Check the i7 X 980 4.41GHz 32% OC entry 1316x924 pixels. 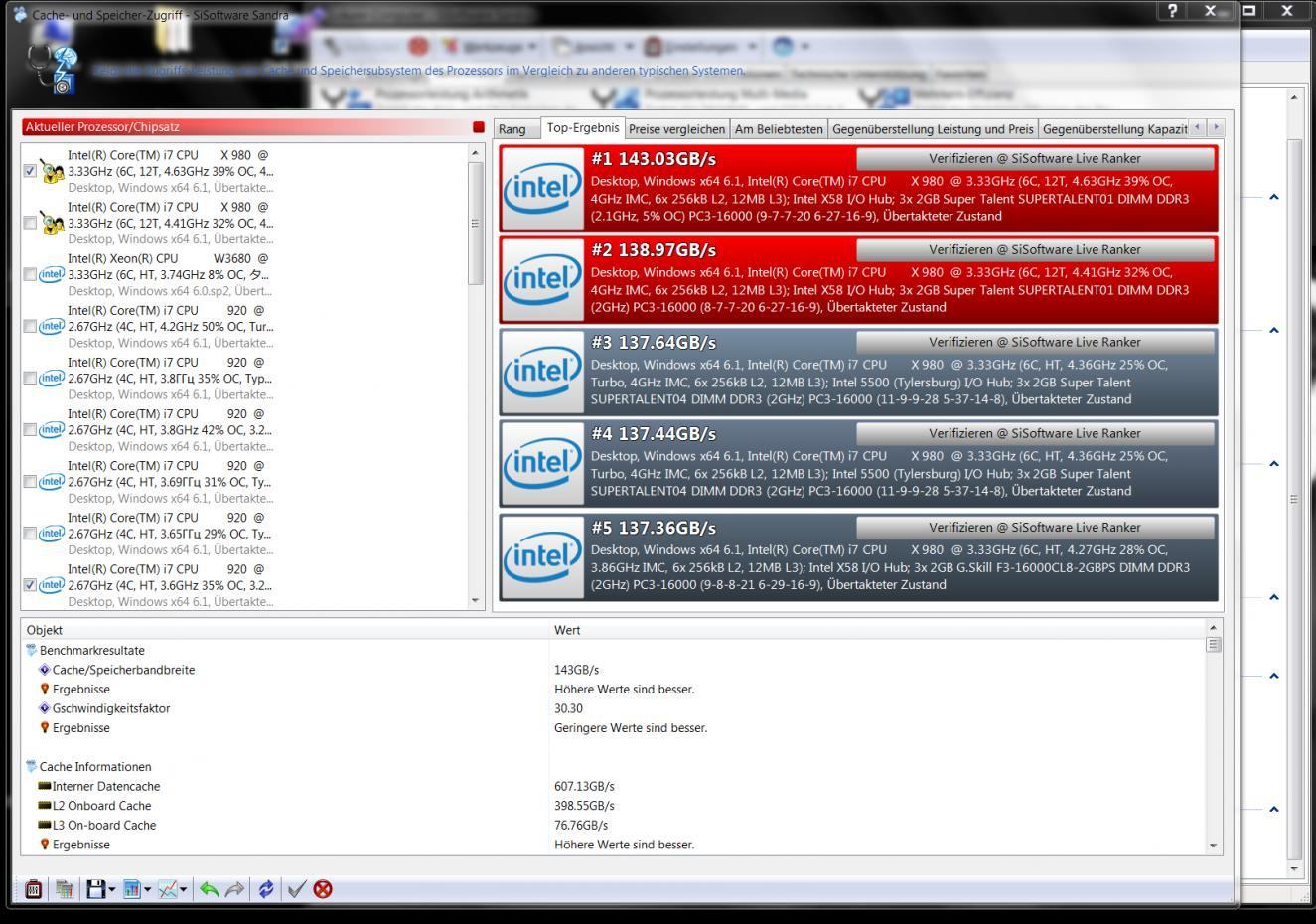[x=30, y=223]
